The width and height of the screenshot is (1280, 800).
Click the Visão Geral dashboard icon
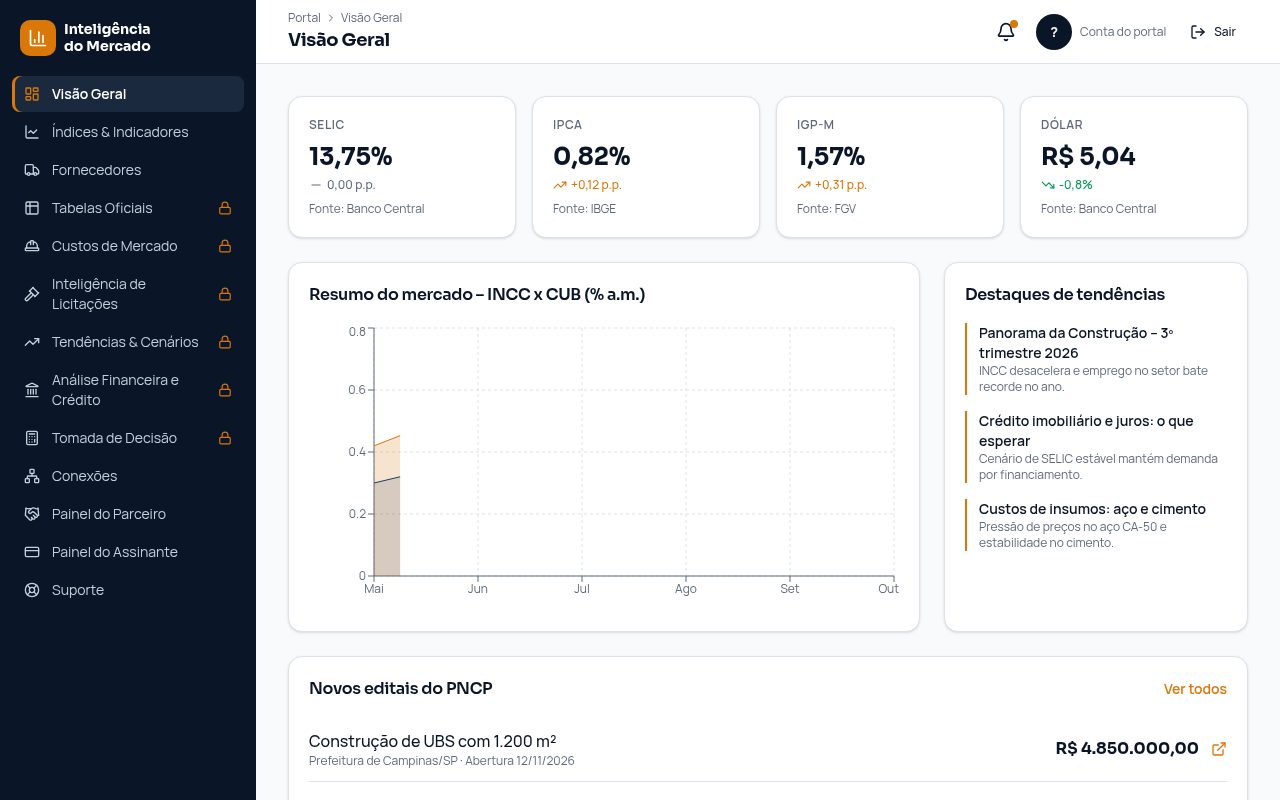[x=32, y=94]
